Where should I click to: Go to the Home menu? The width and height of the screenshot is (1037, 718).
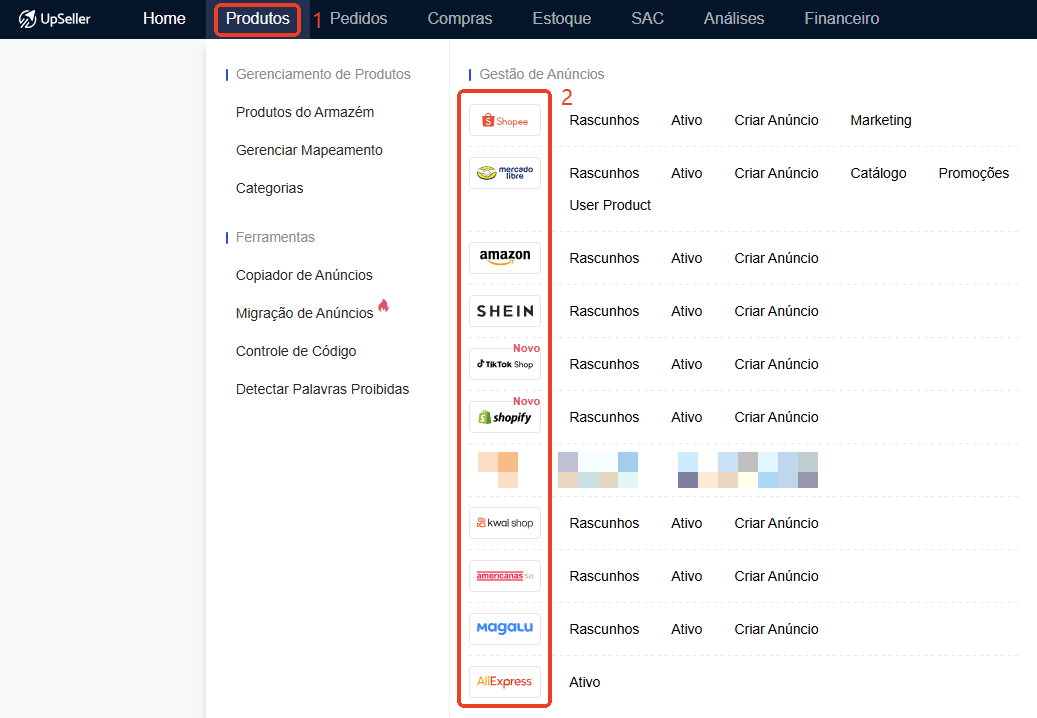tap(164, 19)
